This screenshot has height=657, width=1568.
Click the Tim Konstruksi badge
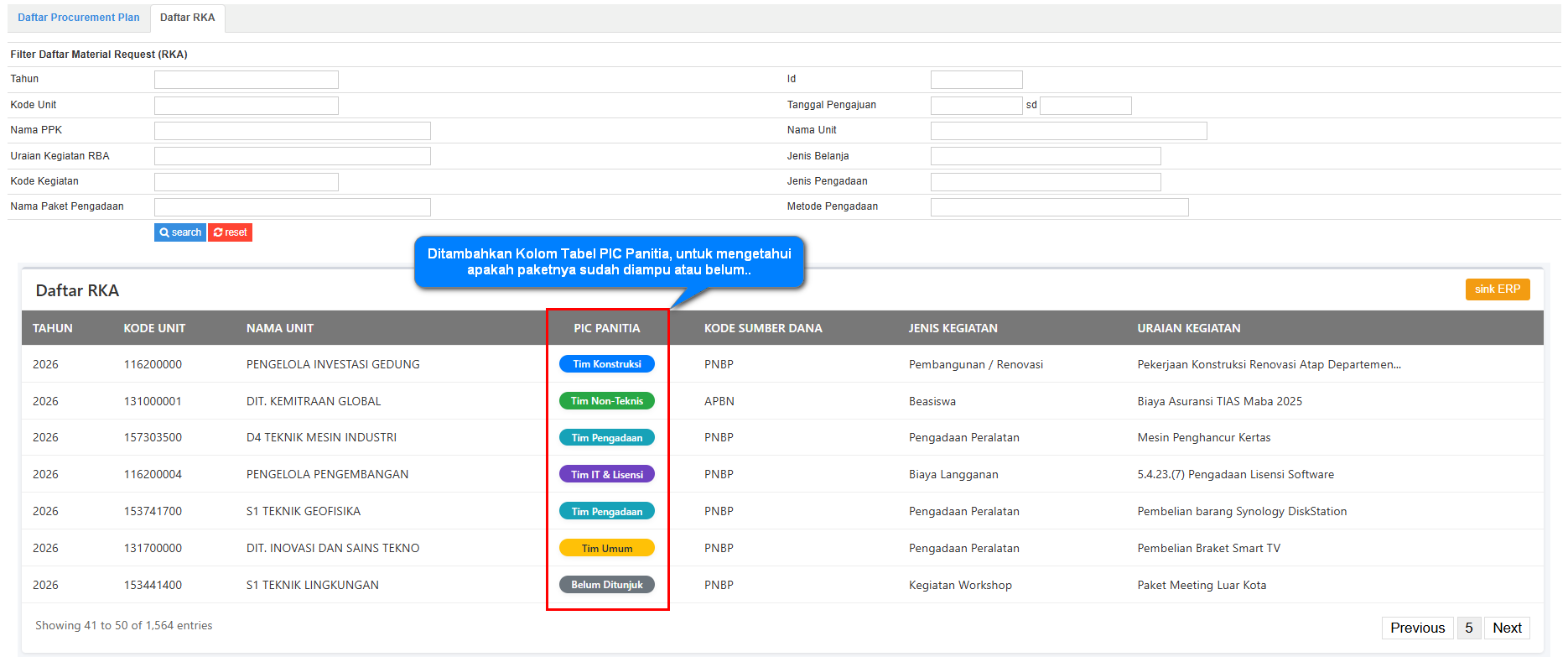[x=607, y=364]
